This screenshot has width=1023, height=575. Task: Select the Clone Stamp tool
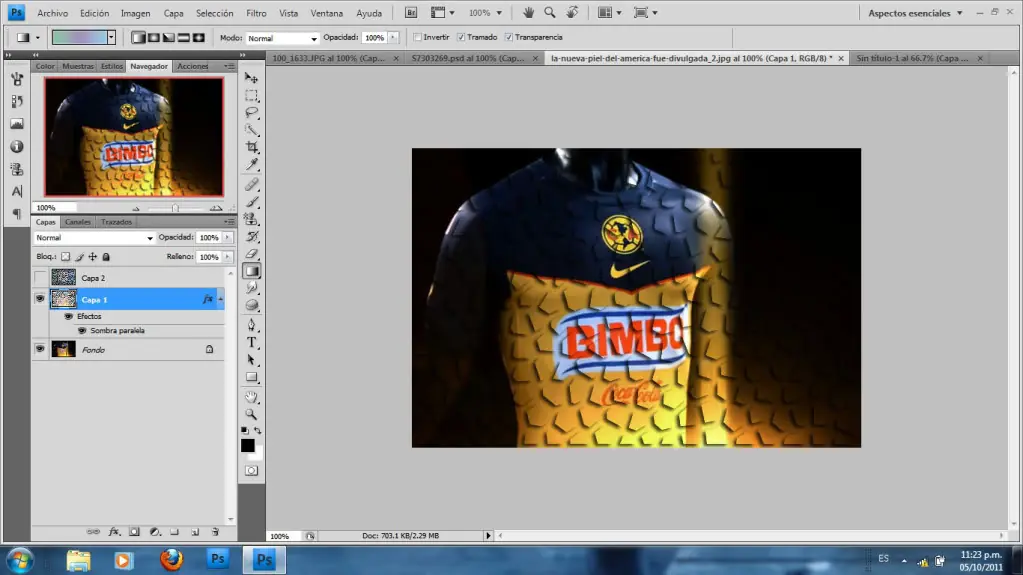[251, 219]
